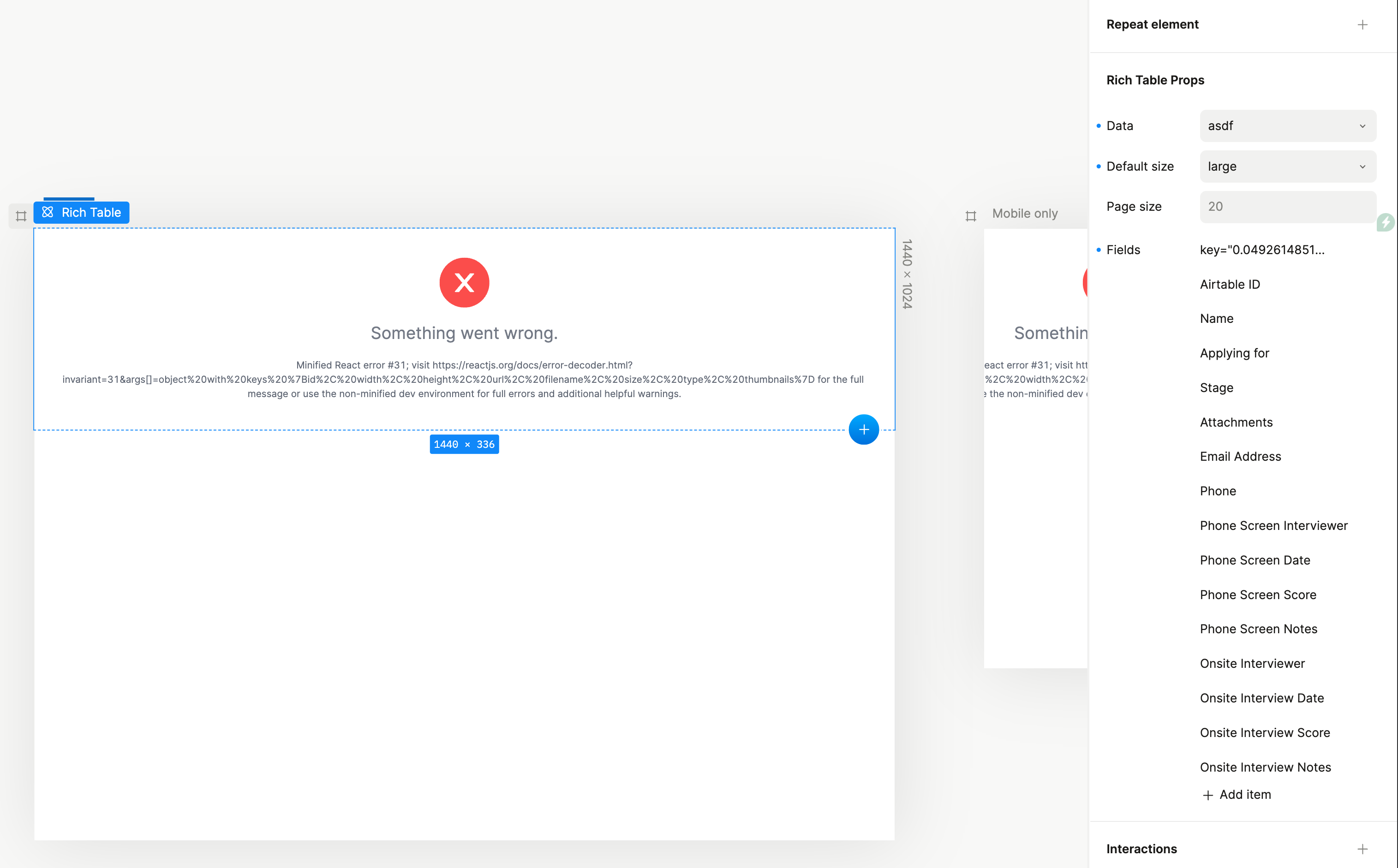Image resolution: width=1398 pixels, height=868 pixels.
Task: Select the Phone Screen Interviewer field
Action: click(x=1273, y=525)
